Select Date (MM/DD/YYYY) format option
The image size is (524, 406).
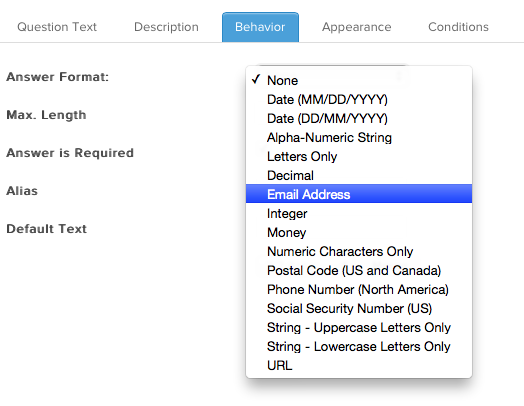click(x=359, y=99)
